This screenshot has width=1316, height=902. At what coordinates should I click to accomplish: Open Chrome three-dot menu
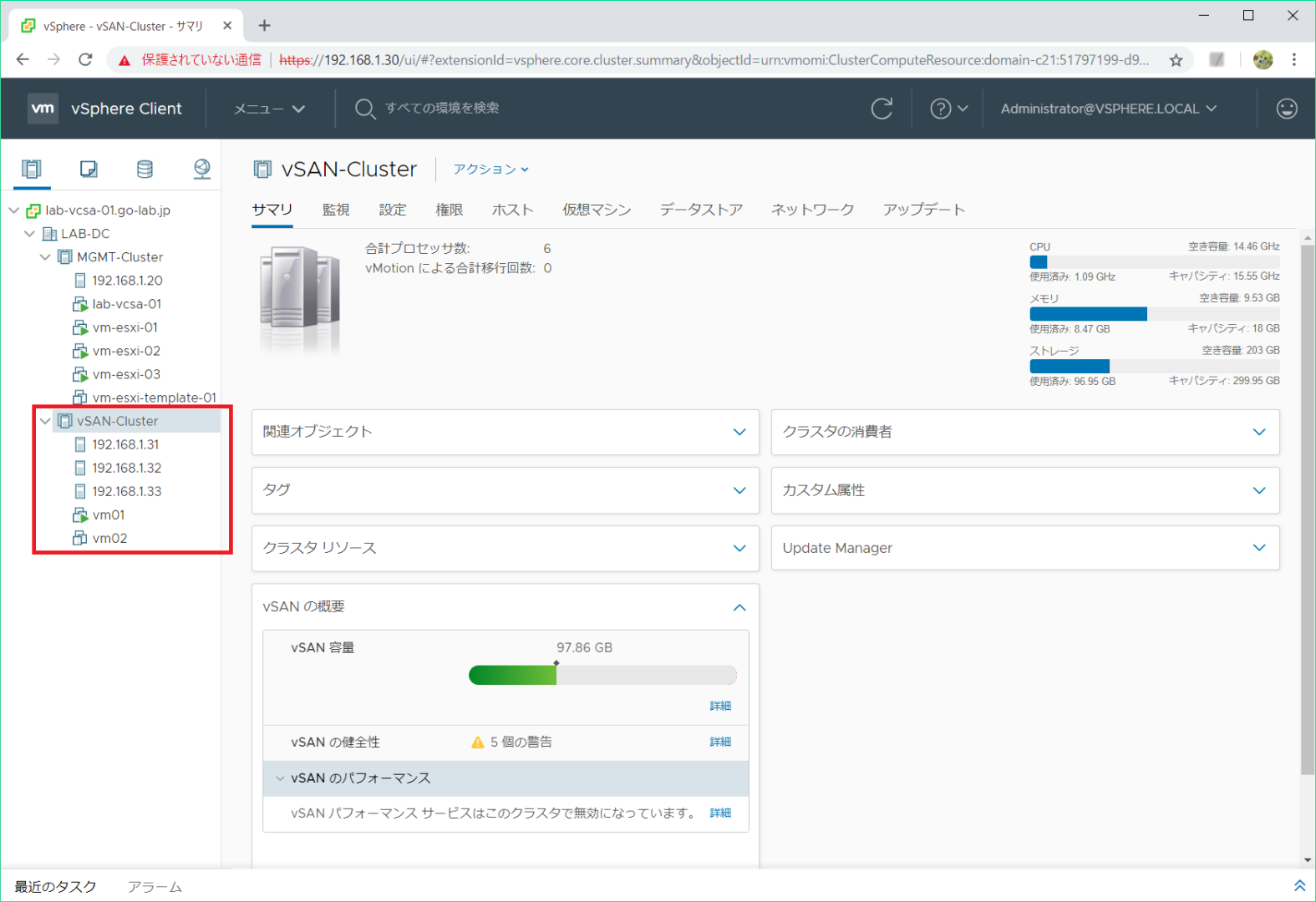click(1293, 59)
